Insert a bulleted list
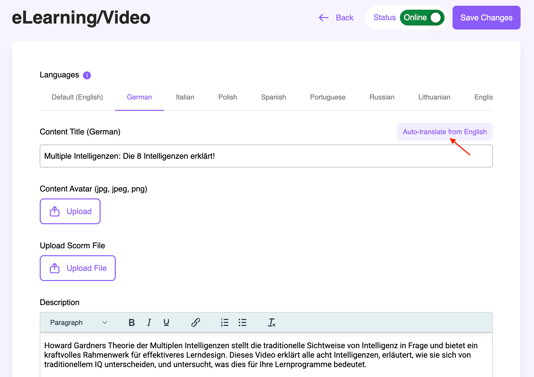This screenshot has width=534, height=377. [242, 323]
